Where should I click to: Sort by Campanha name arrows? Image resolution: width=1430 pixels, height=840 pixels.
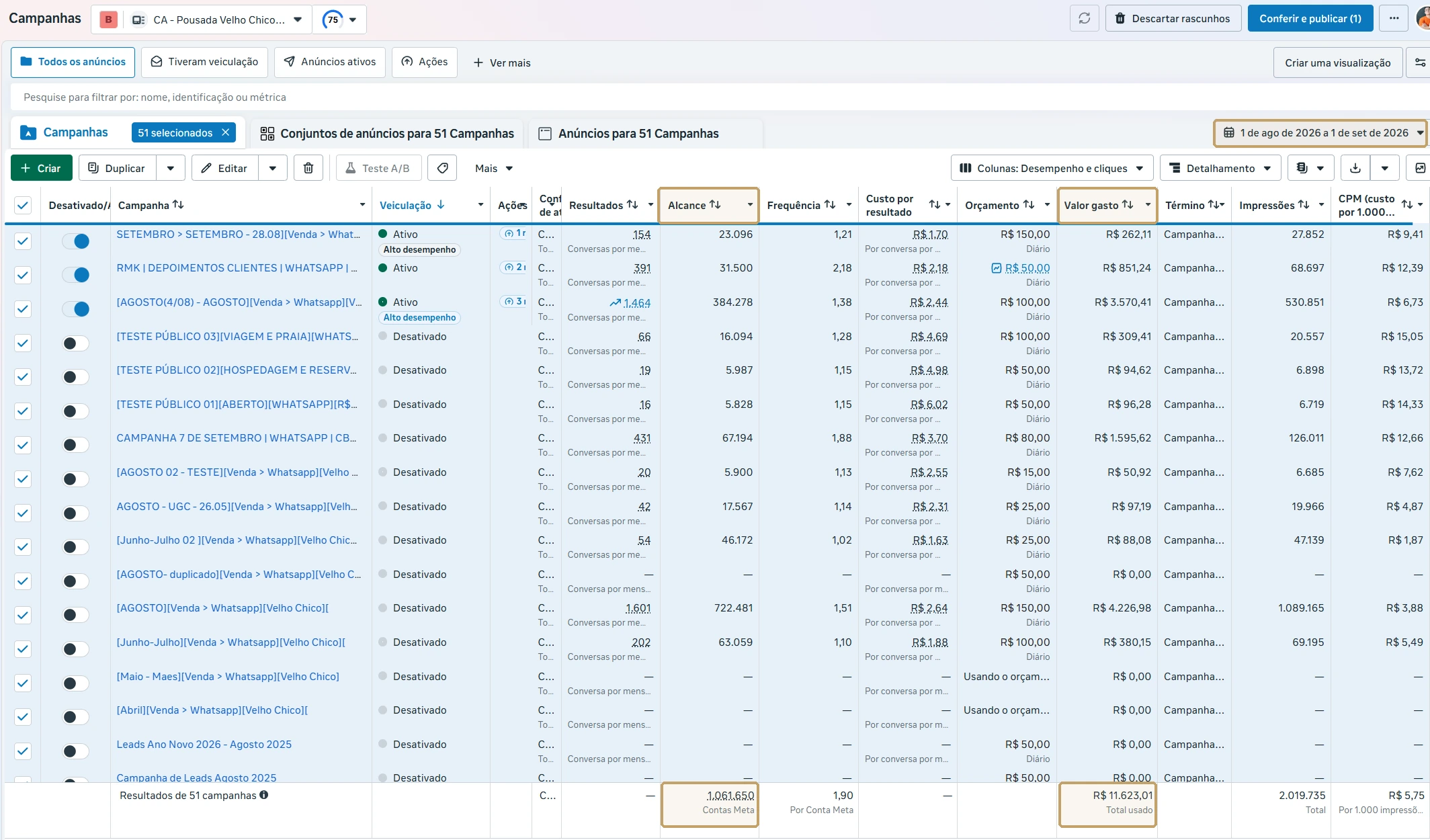pos(178,204)
